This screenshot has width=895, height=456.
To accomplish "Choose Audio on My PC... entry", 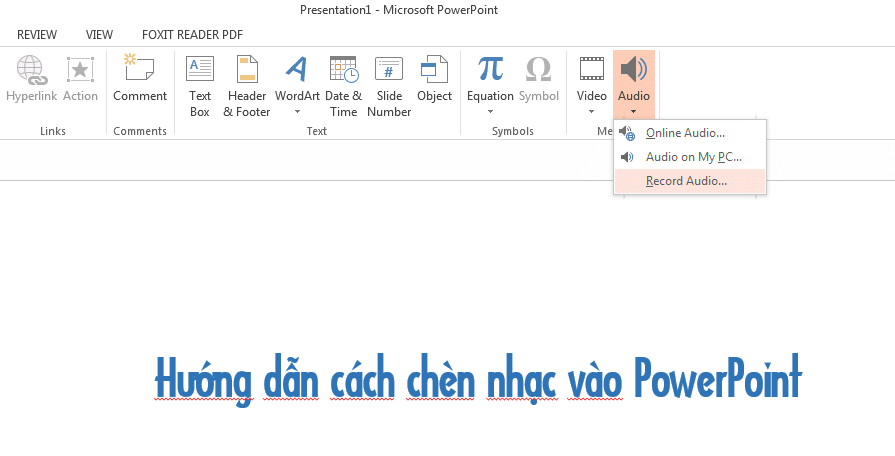I will [x=690, y=157].
